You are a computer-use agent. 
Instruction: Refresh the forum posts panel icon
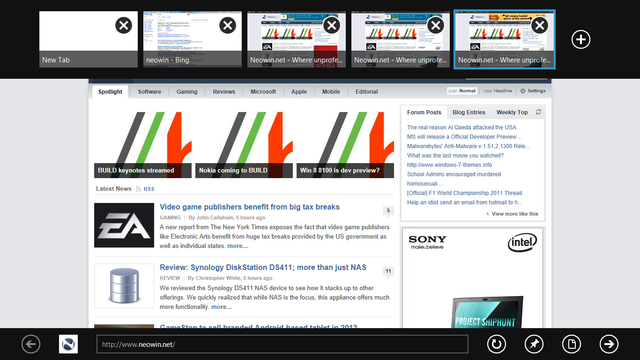click(x=538, y=112)
